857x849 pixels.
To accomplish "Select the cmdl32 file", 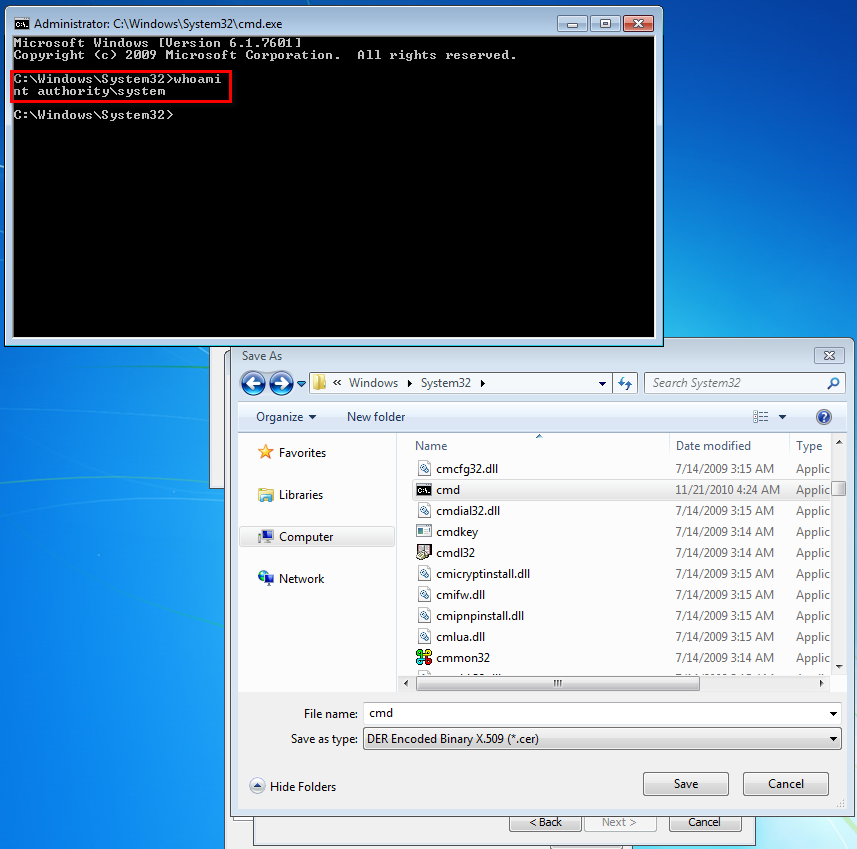I will point(455,553).
